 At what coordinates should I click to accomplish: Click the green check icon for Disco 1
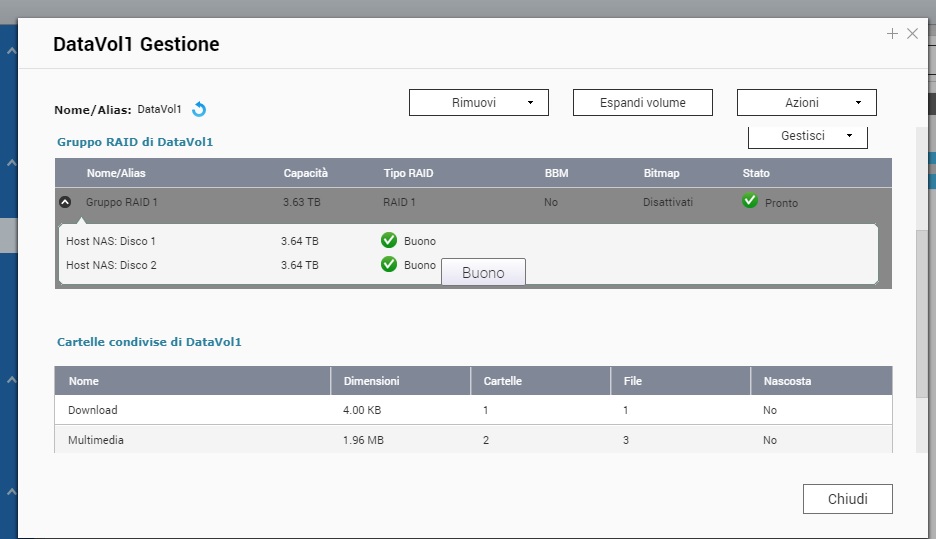pos(389,240)
